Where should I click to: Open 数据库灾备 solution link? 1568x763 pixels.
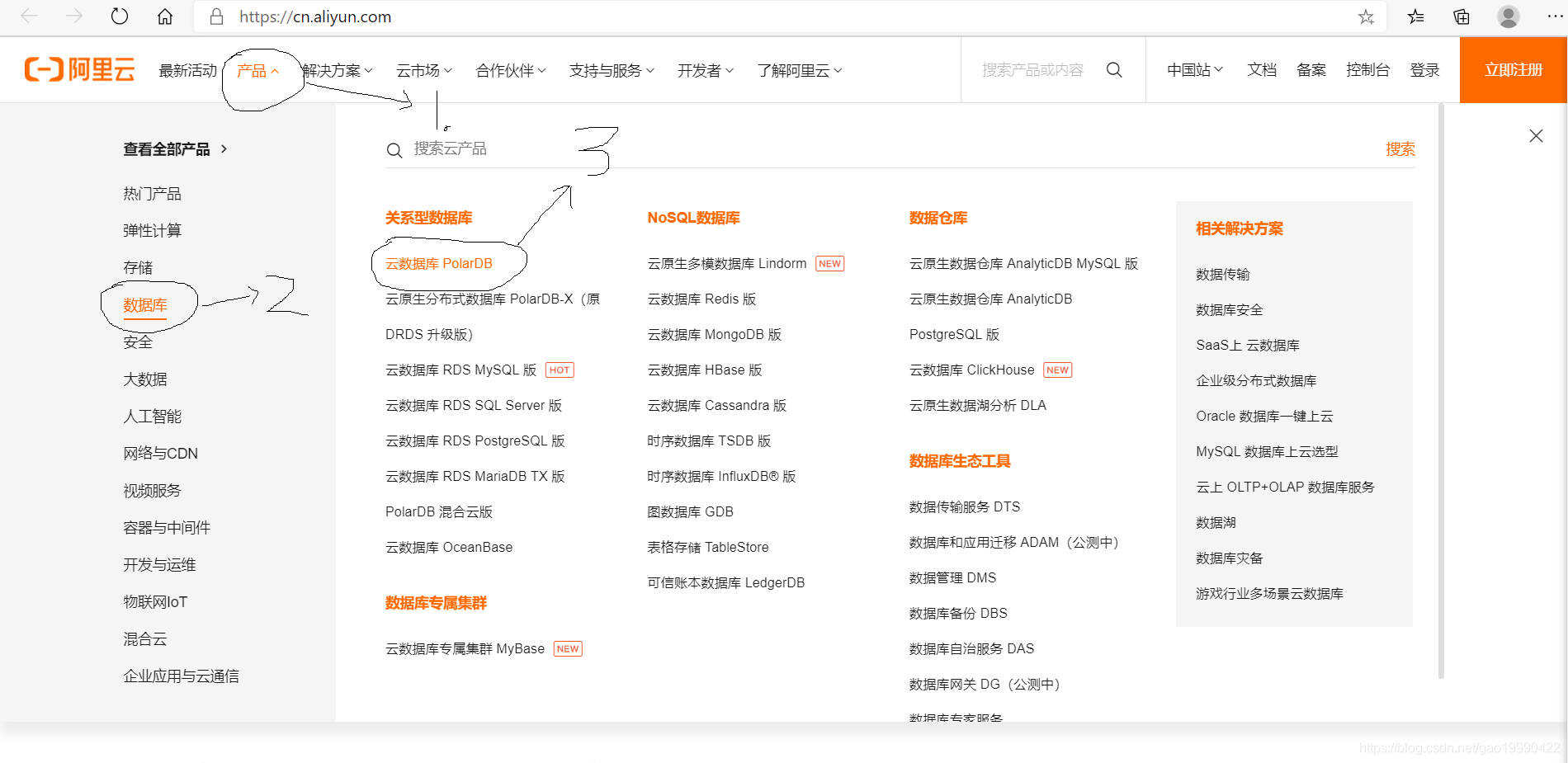tap(1230, 558)
